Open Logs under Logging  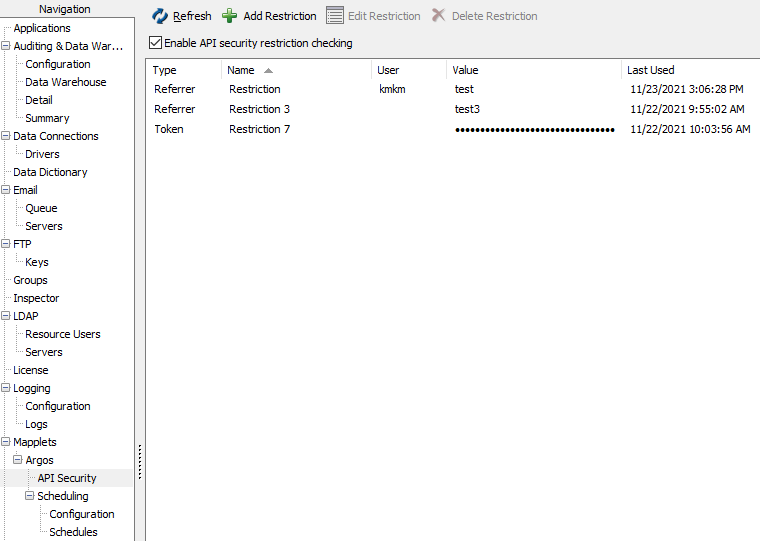coord(36,424)
